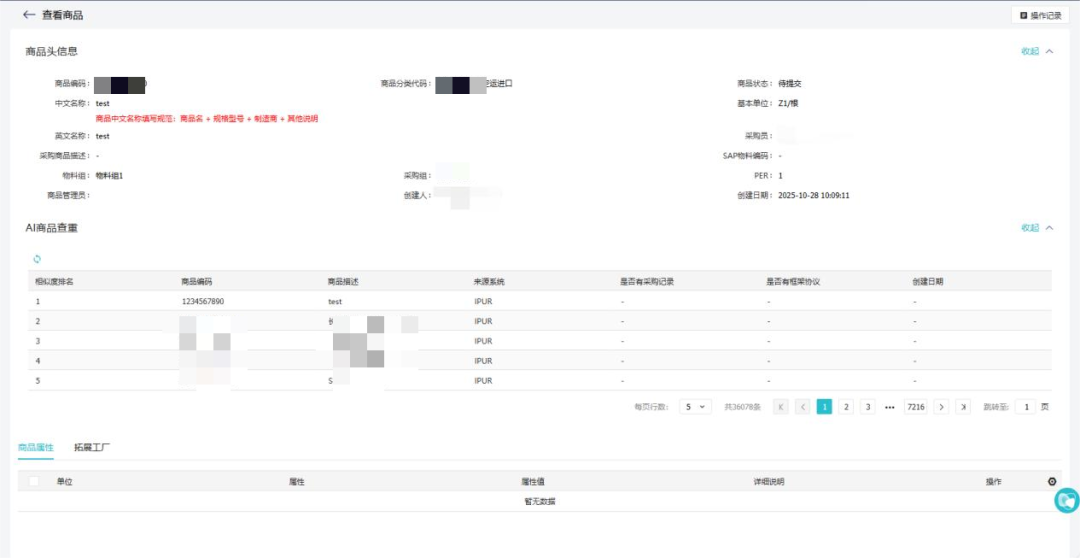Go to page 7216
The image size is (1080, 558).
pyautogui.click(x=915, y=407)
